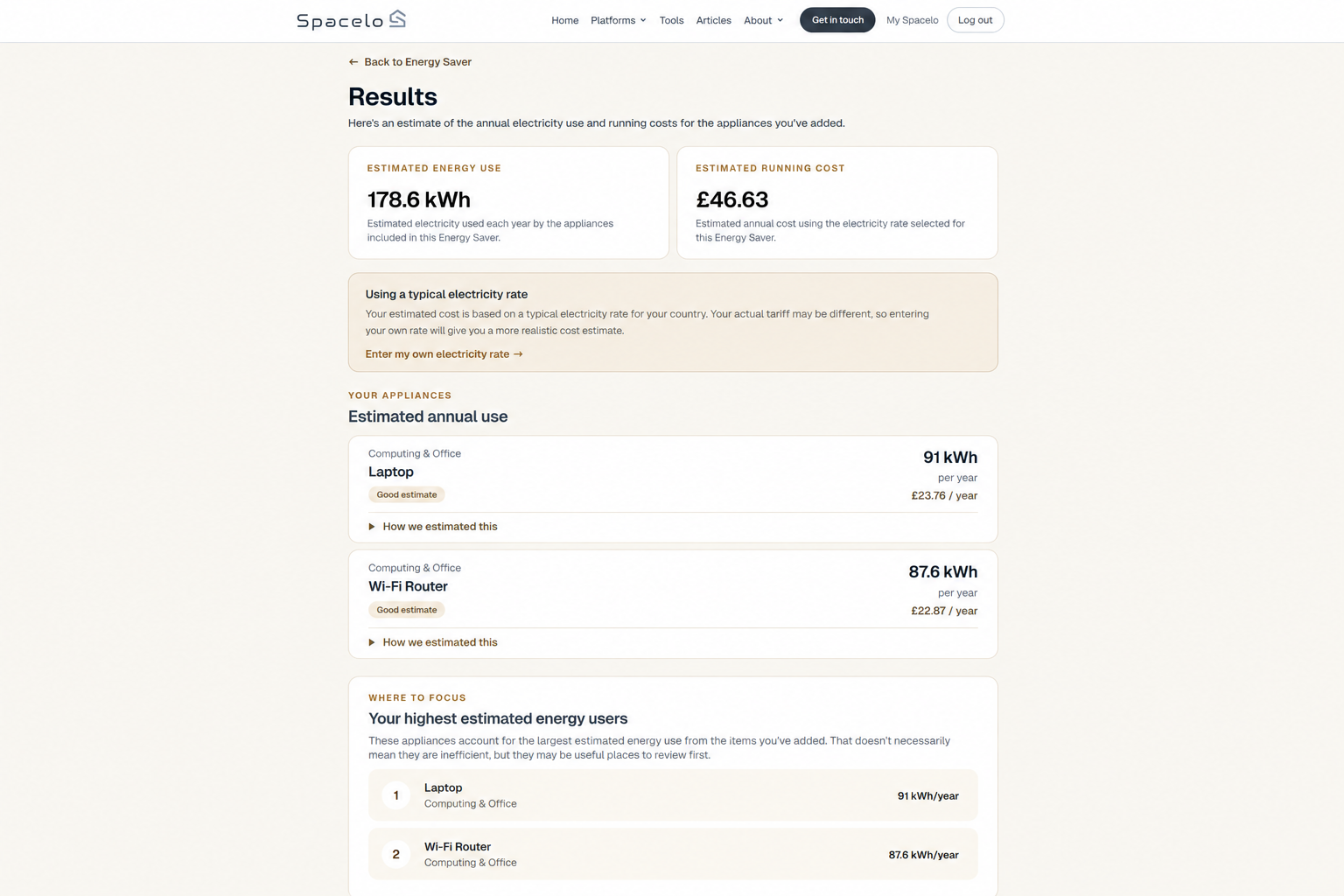This screenshot has height=896, width=1344.
Task: Click the Get in touch button
Action: (837, 20)
